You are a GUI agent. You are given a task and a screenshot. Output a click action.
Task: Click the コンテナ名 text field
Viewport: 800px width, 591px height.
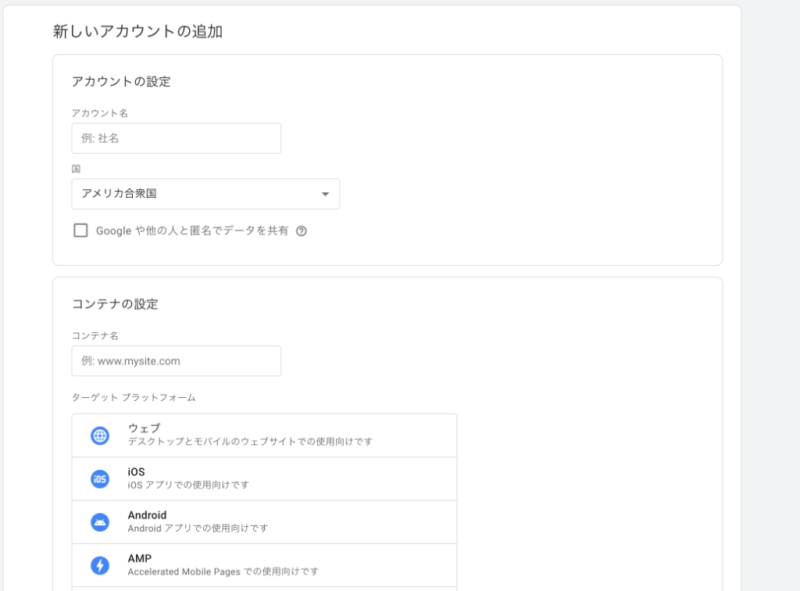point(175,360)
